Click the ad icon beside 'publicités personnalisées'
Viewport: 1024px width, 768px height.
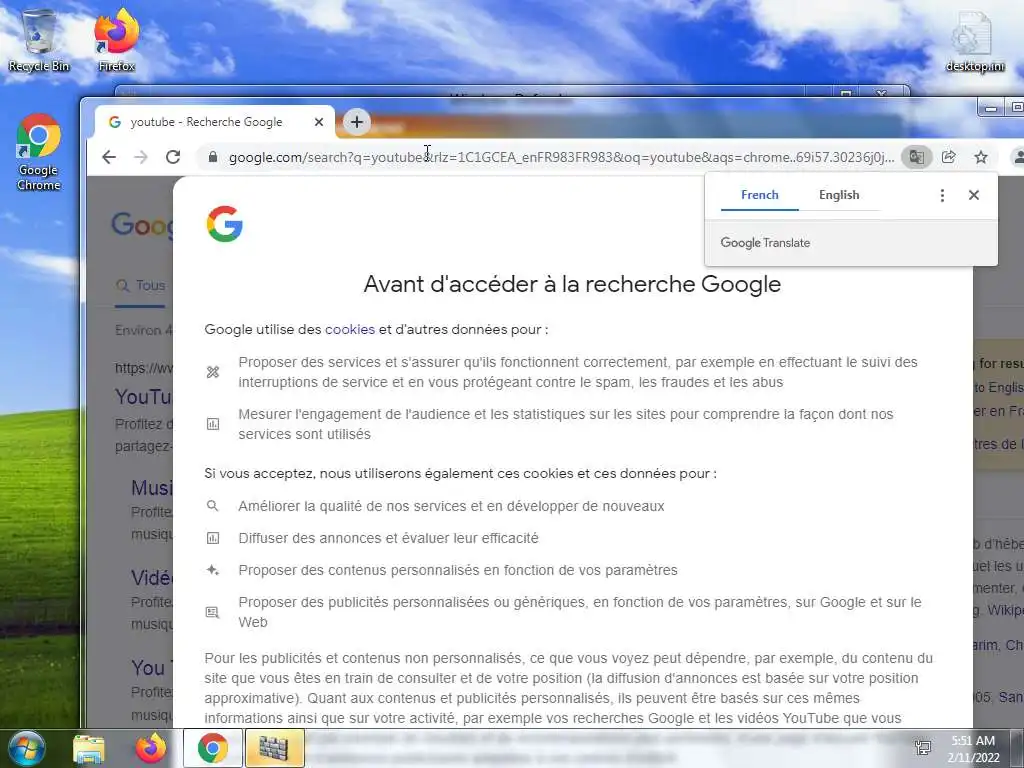213,613
